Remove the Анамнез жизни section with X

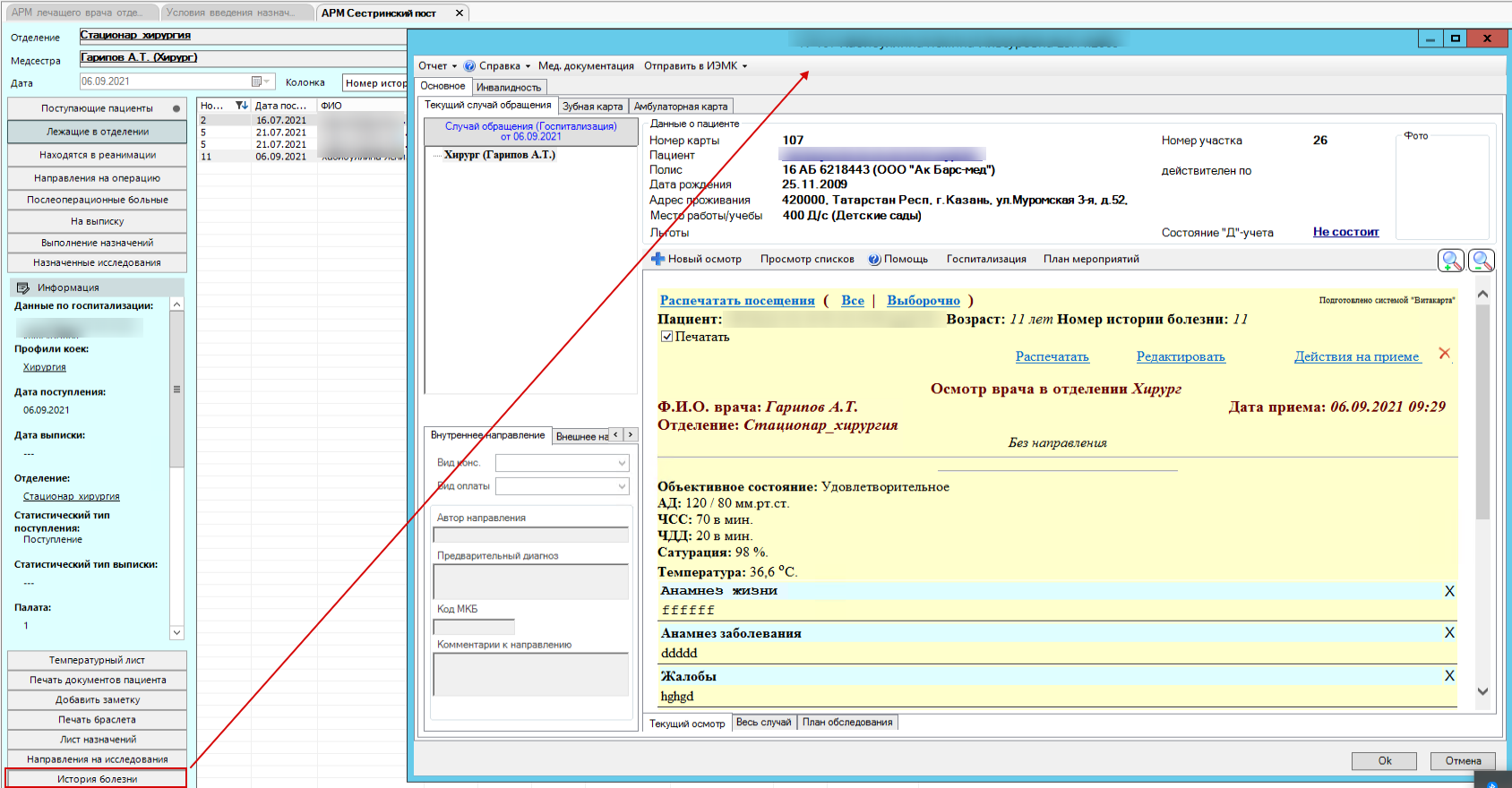(1449, 591)
